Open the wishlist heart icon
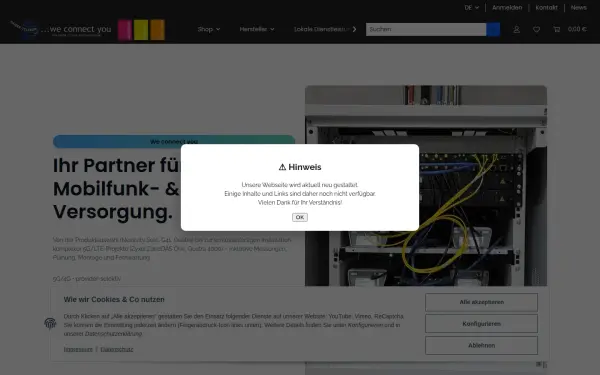Viewport: 600px width, 375px height. 536,29
